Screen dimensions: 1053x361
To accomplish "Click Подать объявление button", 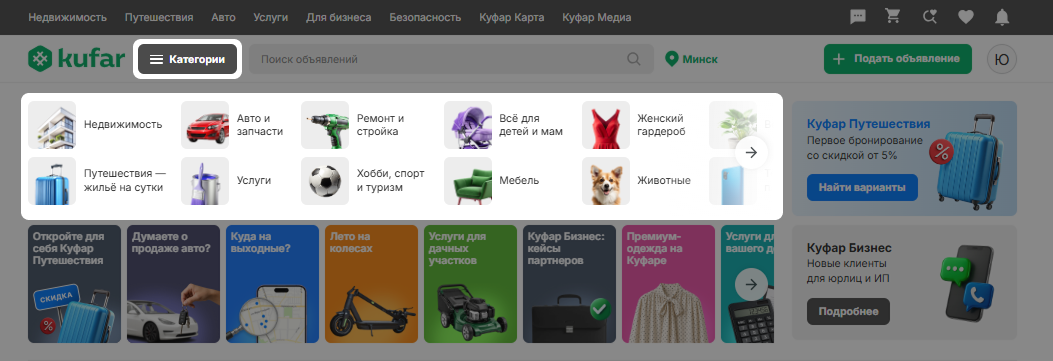I will pos(898,59).
